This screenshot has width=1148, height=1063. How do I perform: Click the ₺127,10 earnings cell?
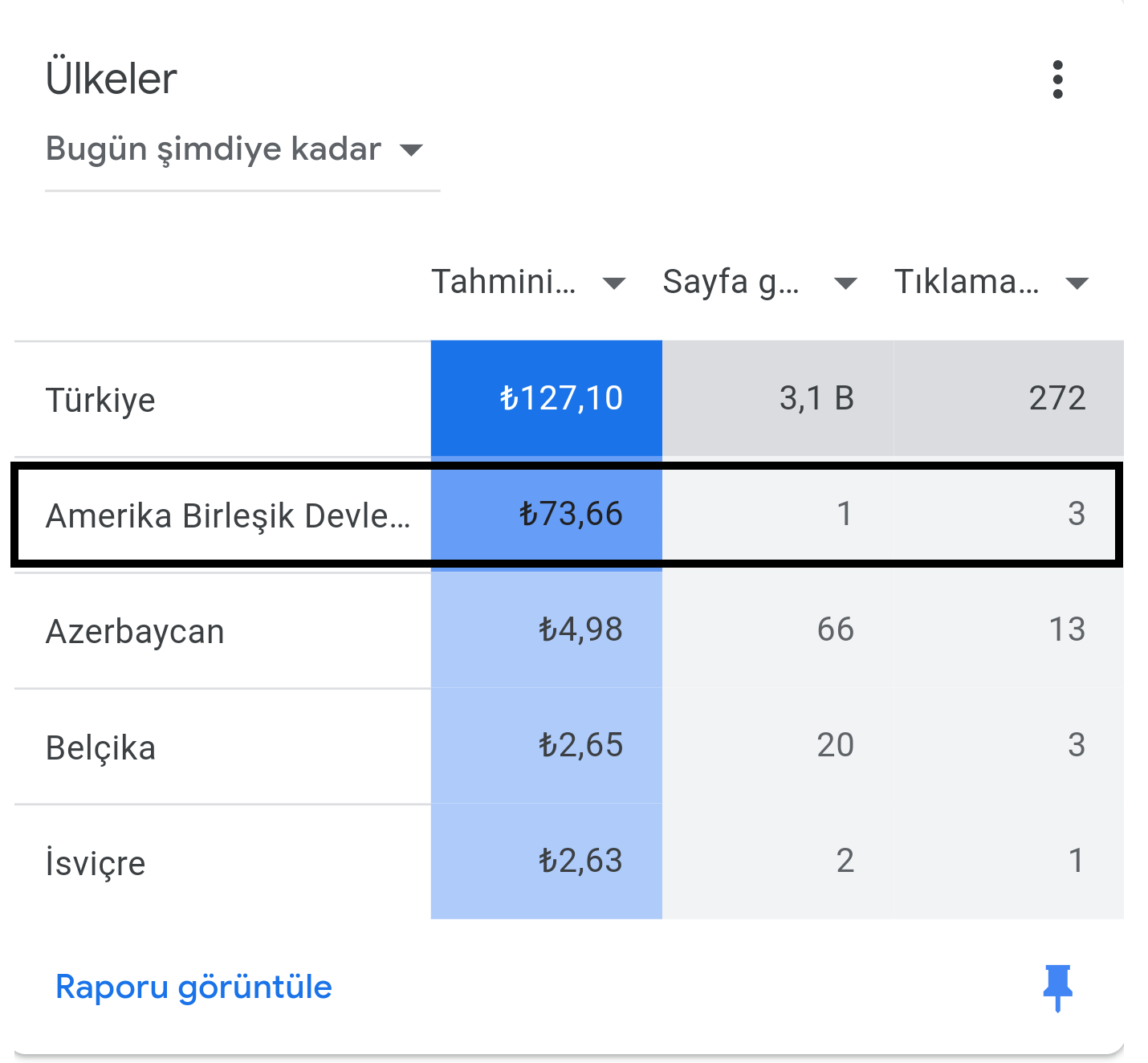click(547, 399)
